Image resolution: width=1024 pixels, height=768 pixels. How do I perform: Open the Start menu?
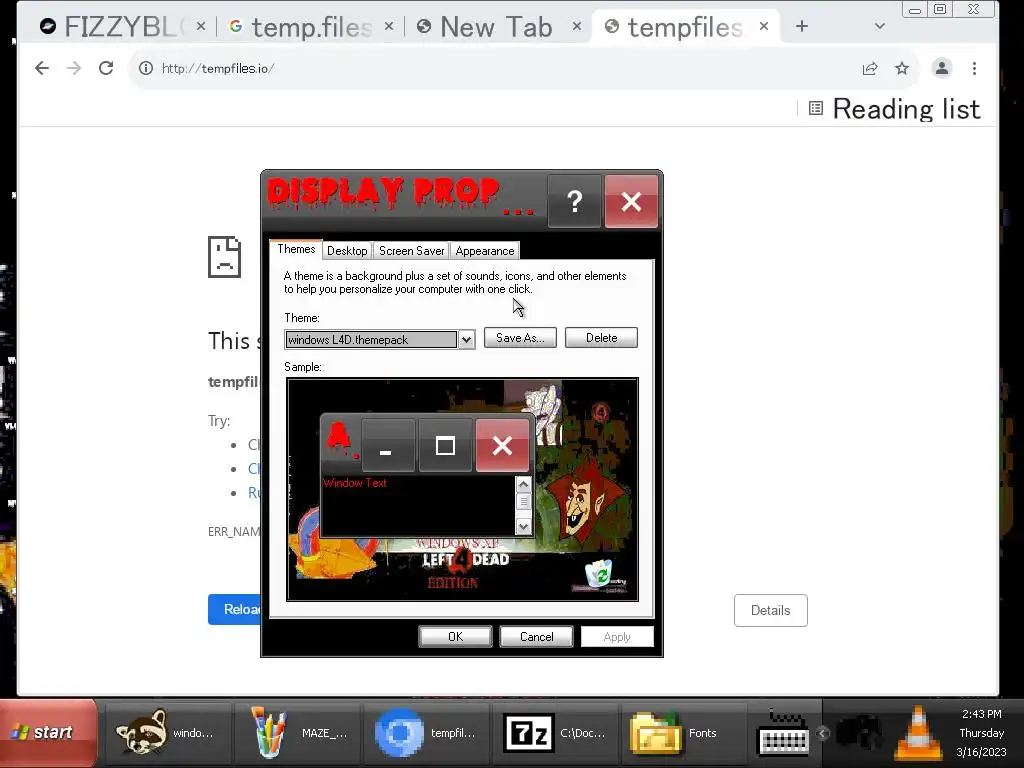click(48, 733)
